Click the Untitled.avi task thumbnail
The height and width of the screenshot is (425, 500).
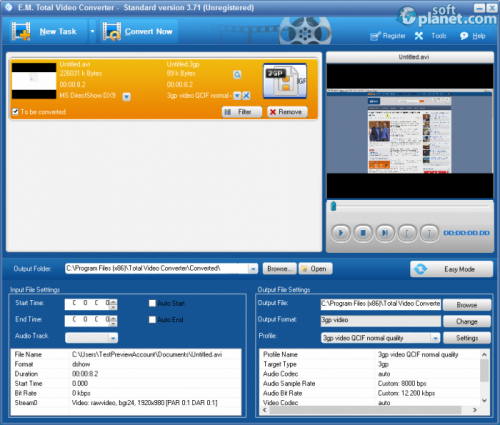tap(34, 81)
